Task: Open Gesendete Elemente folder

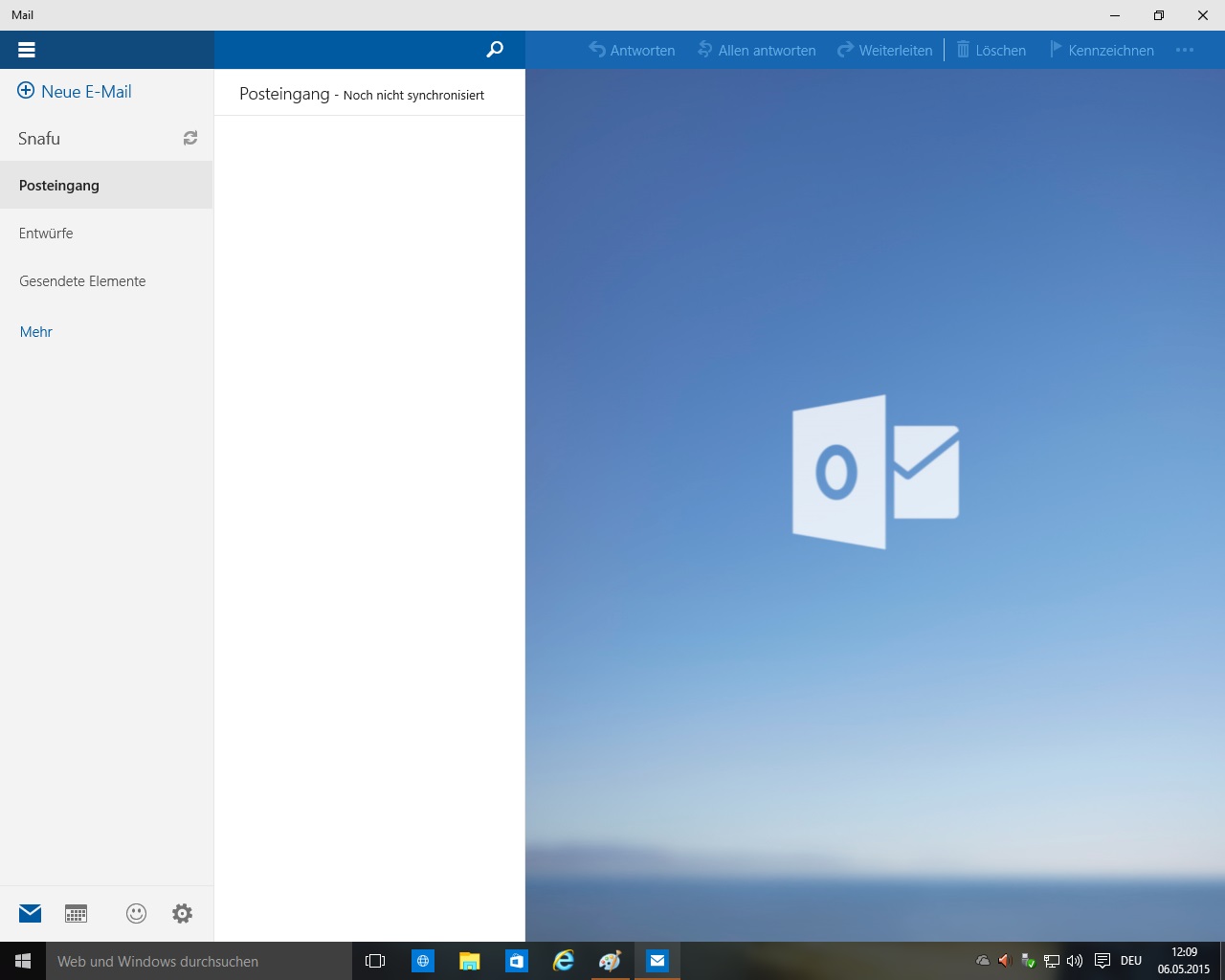Action: (106, 281)
